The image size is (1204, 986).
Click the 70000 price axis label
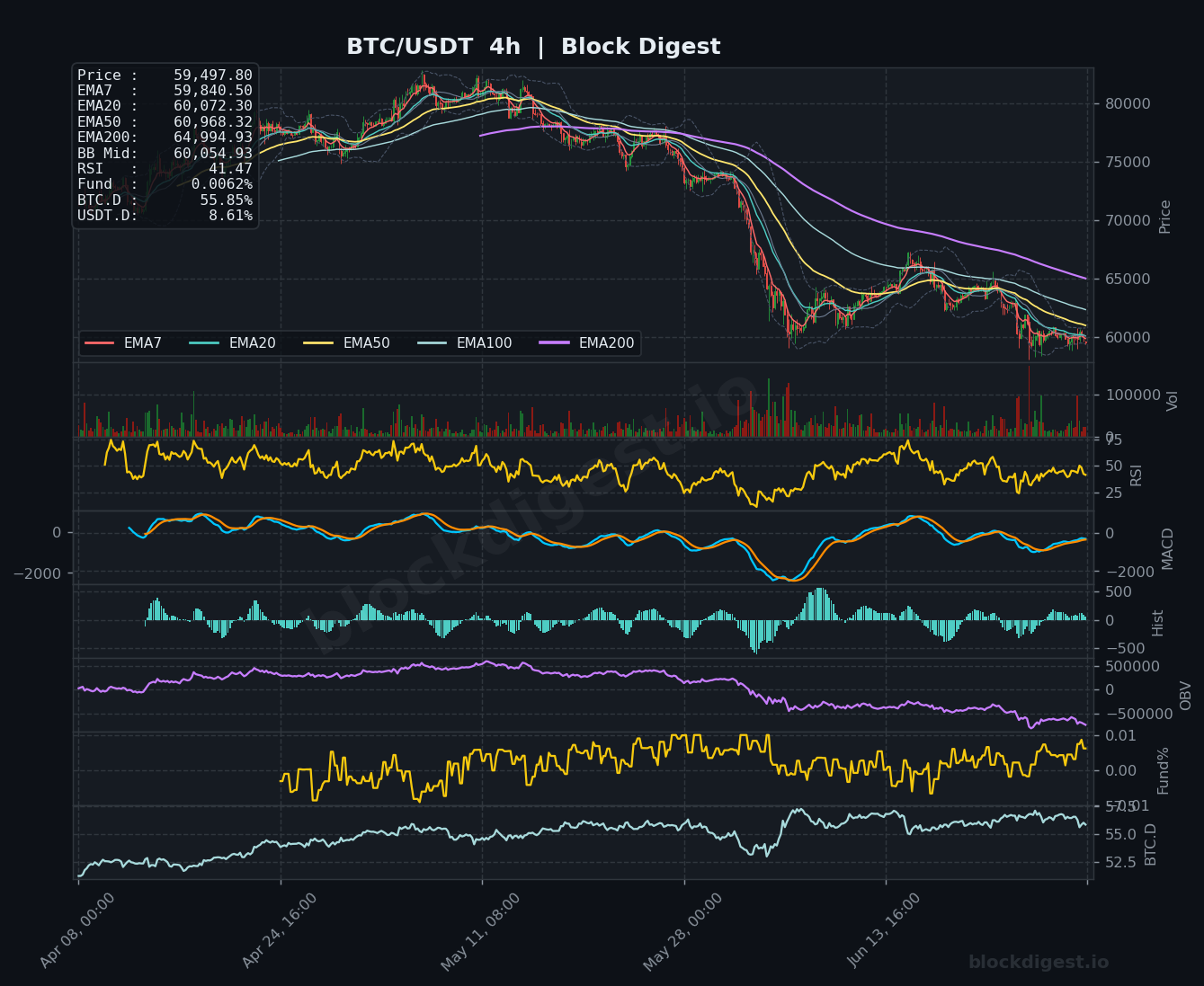click(x=1128, y=220)
